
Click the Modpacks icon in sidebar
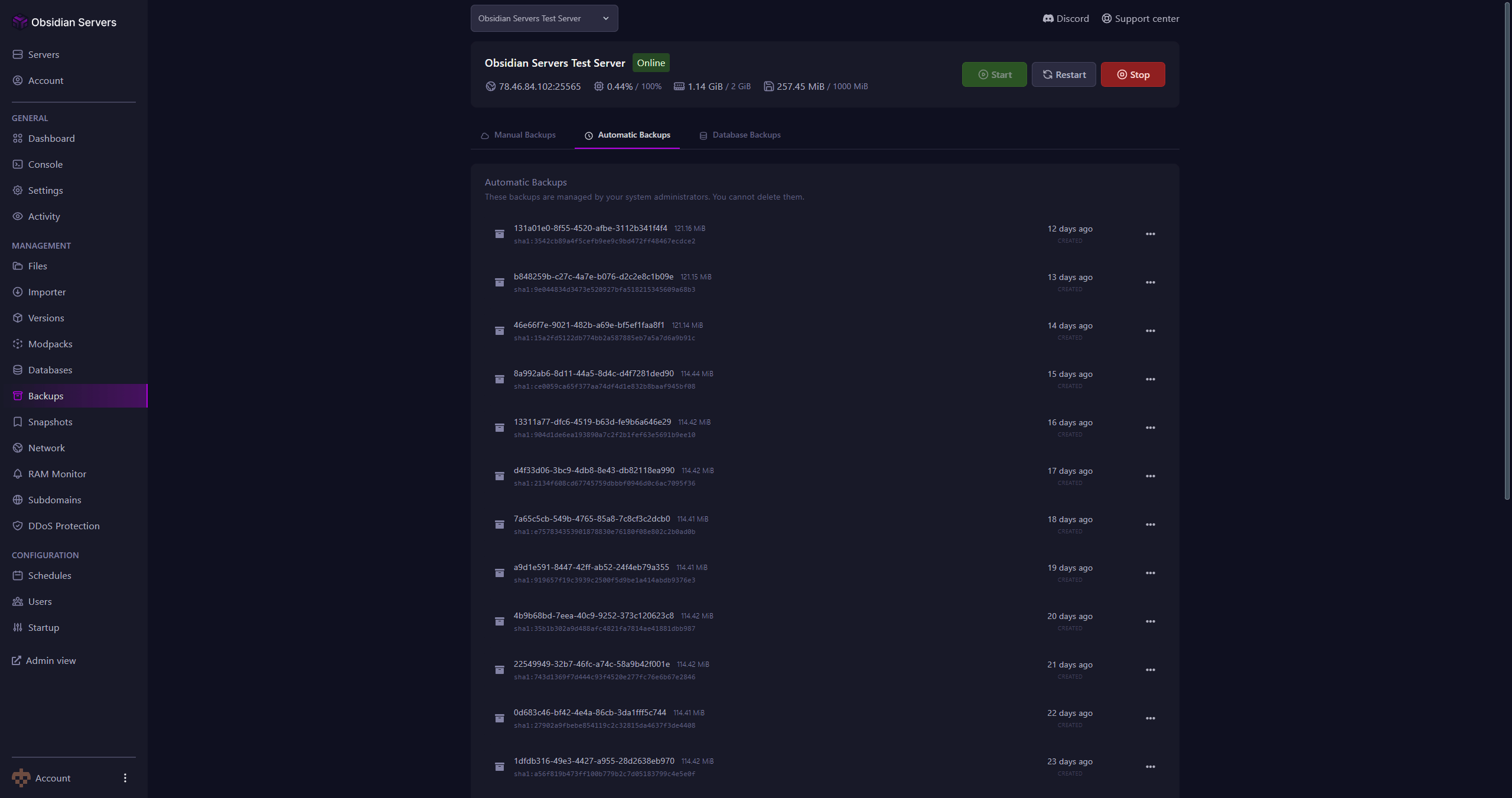[x=18, y=344]
